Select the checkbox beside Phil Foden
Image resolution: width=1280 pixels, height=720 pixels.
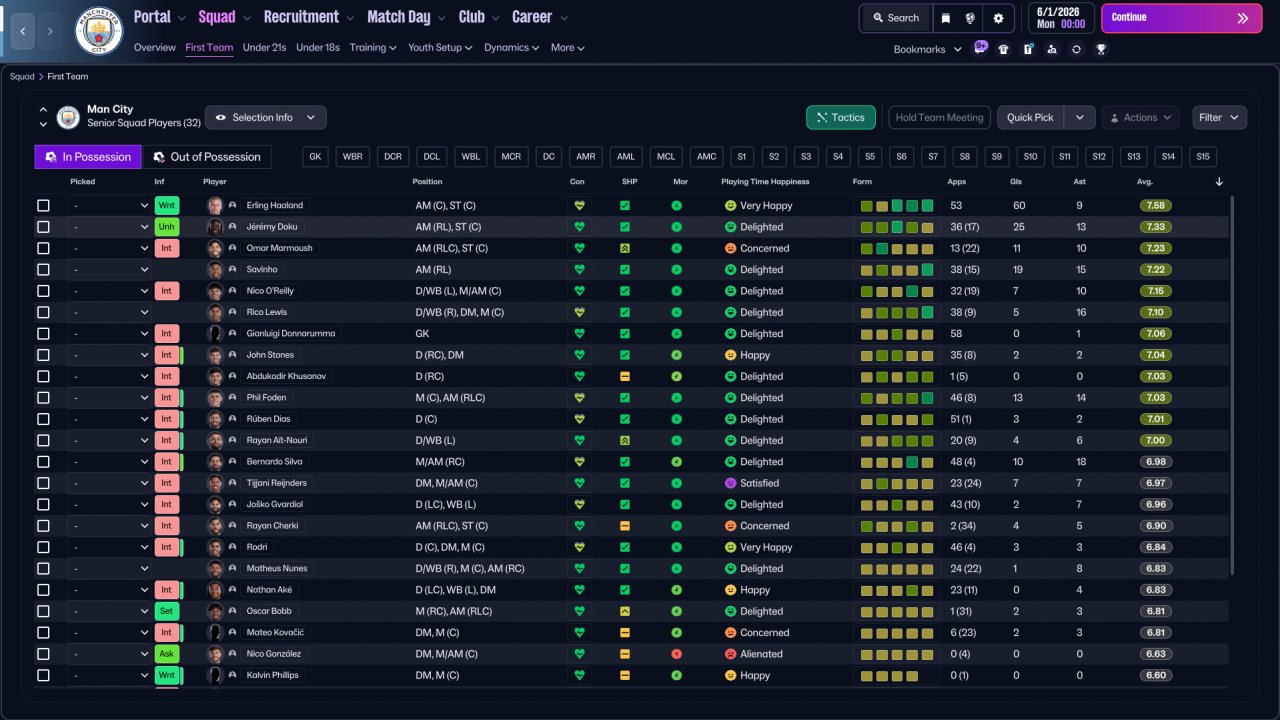(43, 398)
